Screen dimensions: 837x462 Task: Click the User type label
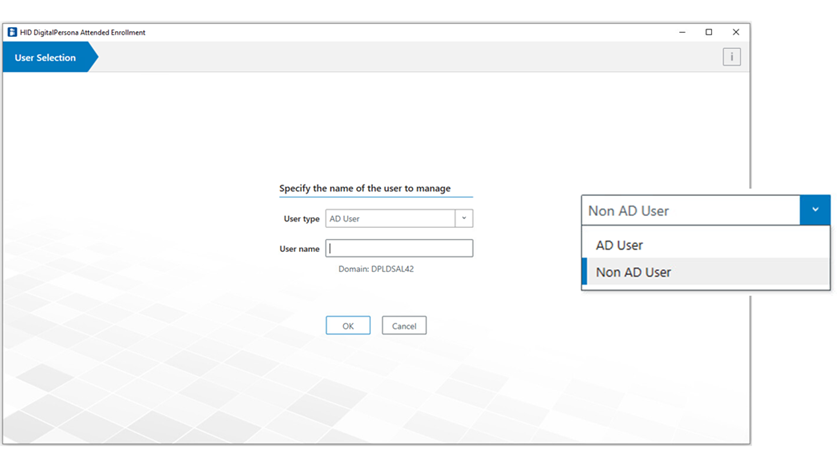[301, 218]
